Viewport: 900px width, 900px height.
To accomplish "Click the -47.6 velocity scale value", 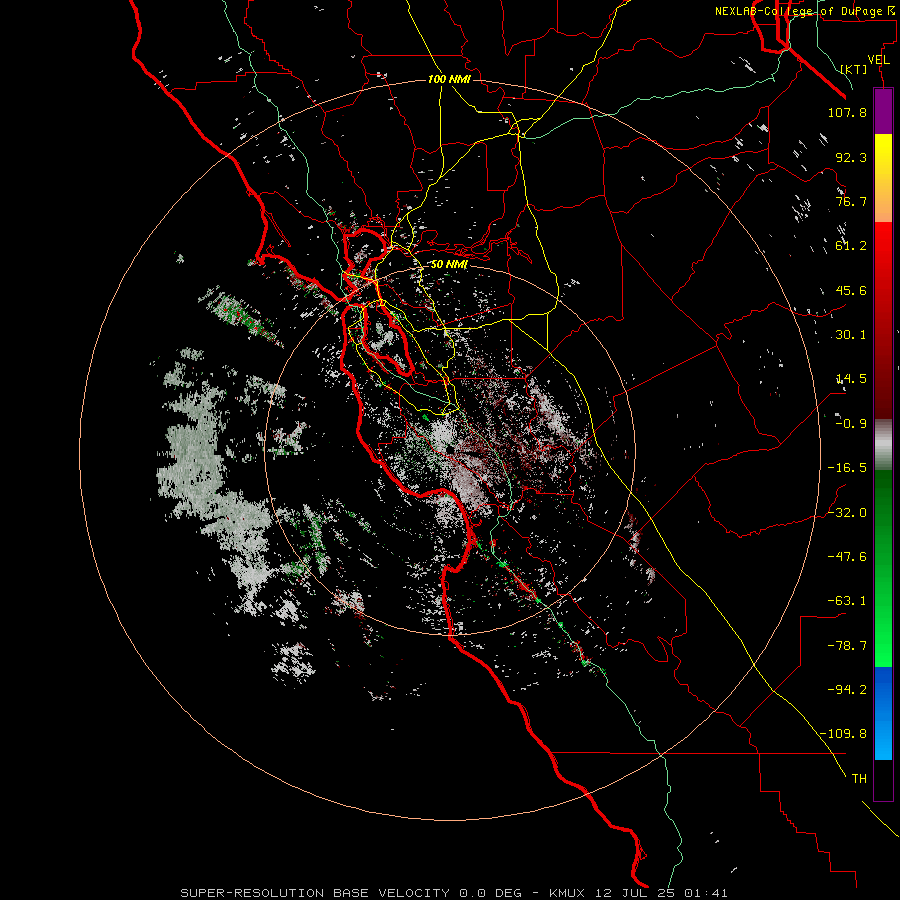I will tap(847, 557).
